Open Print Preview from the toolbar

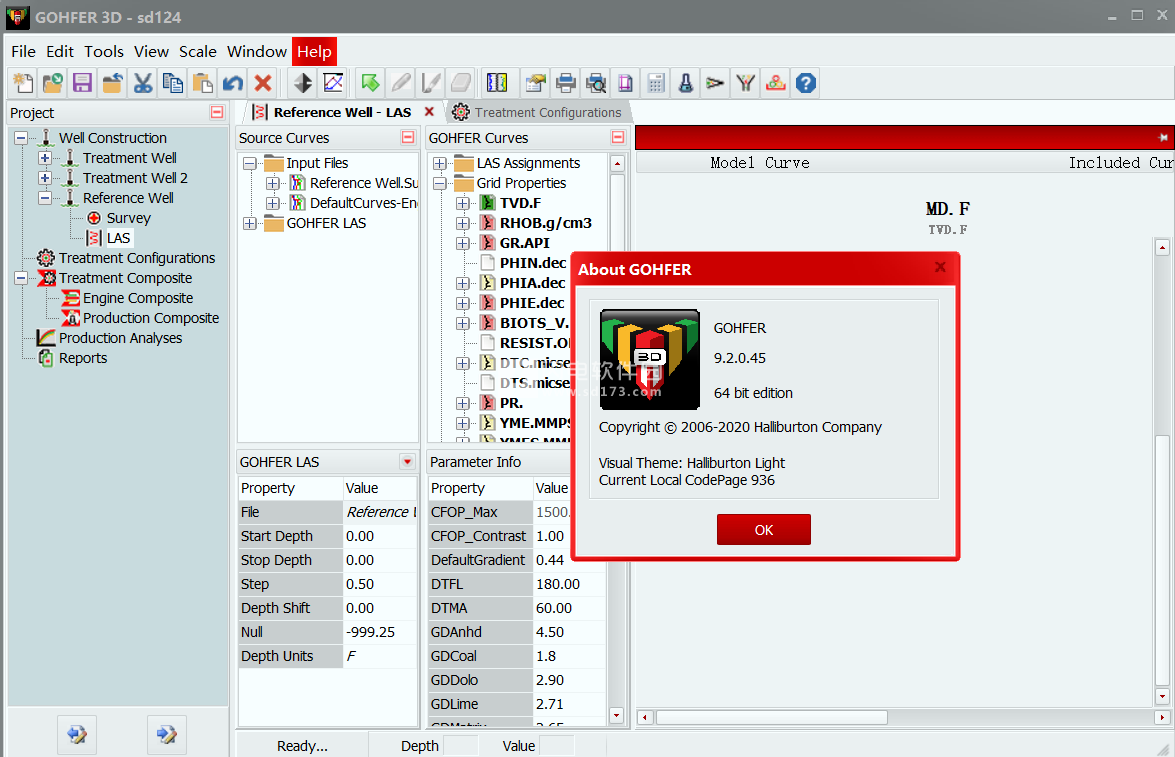tap(596, 83)
